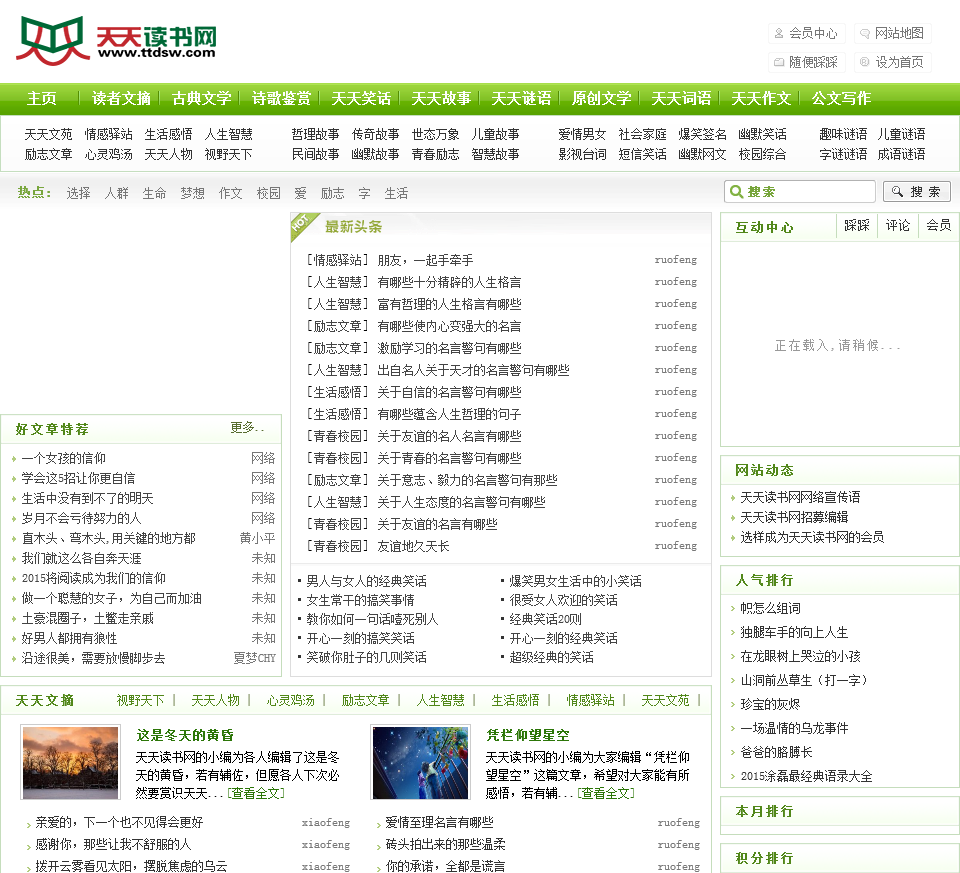Click 查看全文 under 凭栏仰望星空
The width and height of the screenshot is (960, 873).
click(606, 793)
